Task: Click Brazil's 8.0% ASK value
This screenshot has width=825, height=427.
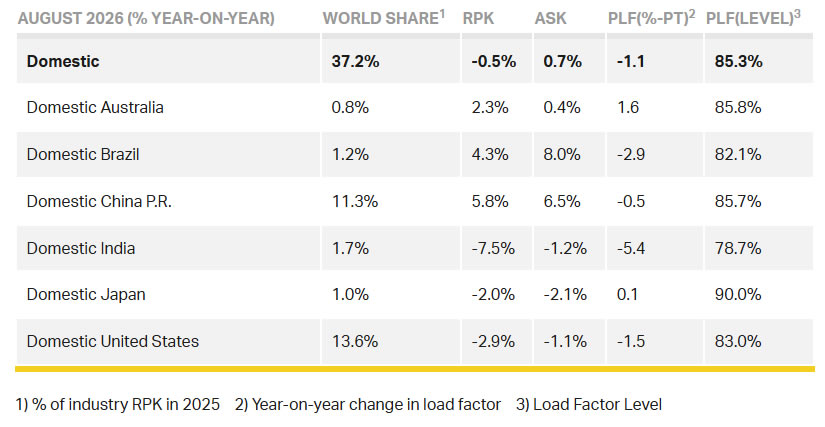Action: [562, 154]
